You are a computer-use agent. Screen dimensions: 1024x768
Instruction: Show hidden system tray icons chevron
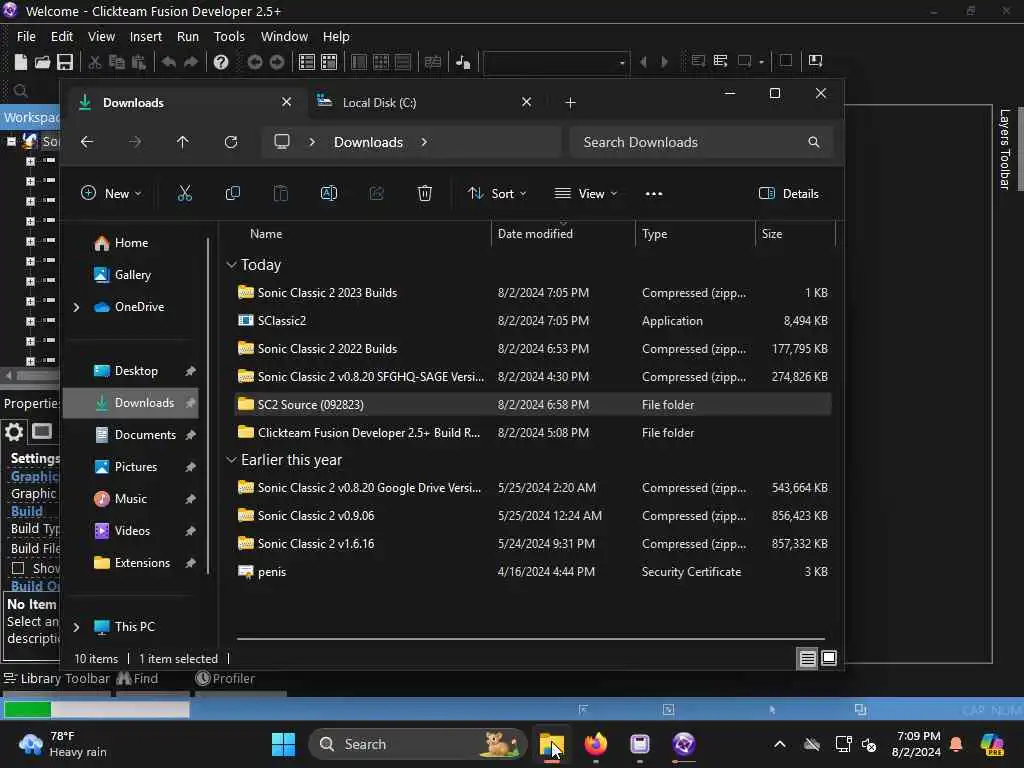[x=780, y=744]
